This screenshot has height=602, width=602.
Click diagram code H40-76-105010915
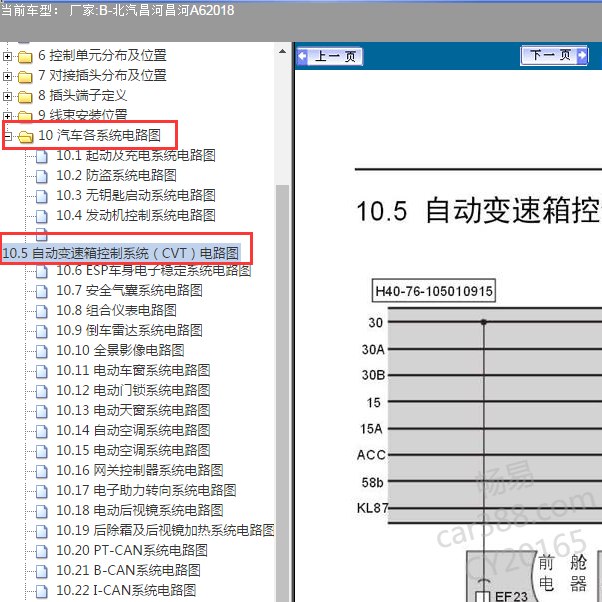[x=434, y=291]
